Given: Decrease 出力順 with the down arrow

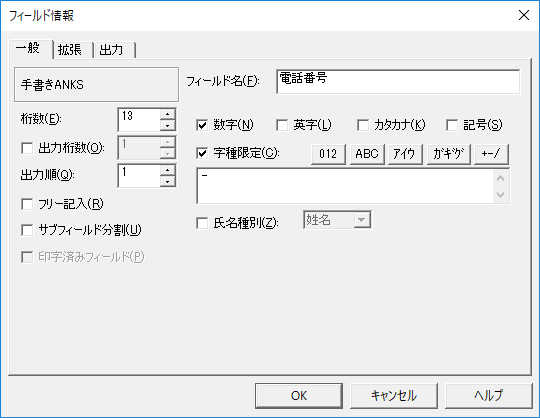Looking at the screenshot, I should coord(168,181).
